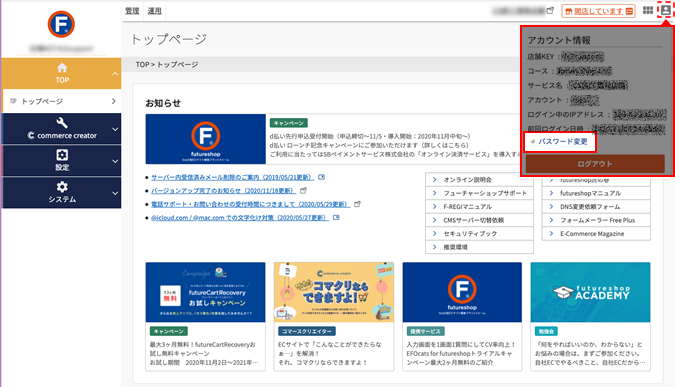
Task: Click the CMSサーバー切替依頼 quick link
Action: (x=479, y=220)
